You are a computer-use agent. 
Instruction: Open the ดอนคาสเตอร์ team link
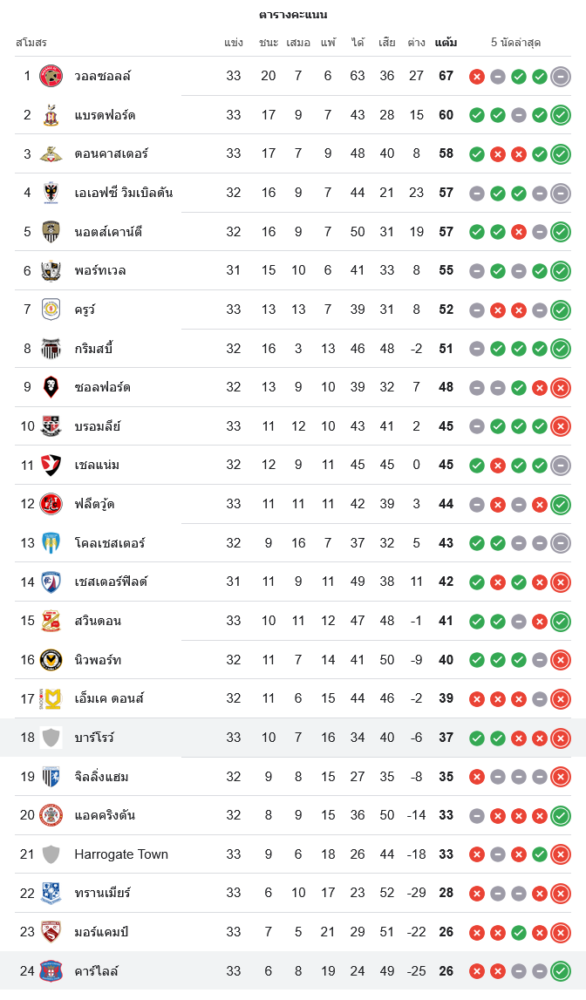pos(111,154)
